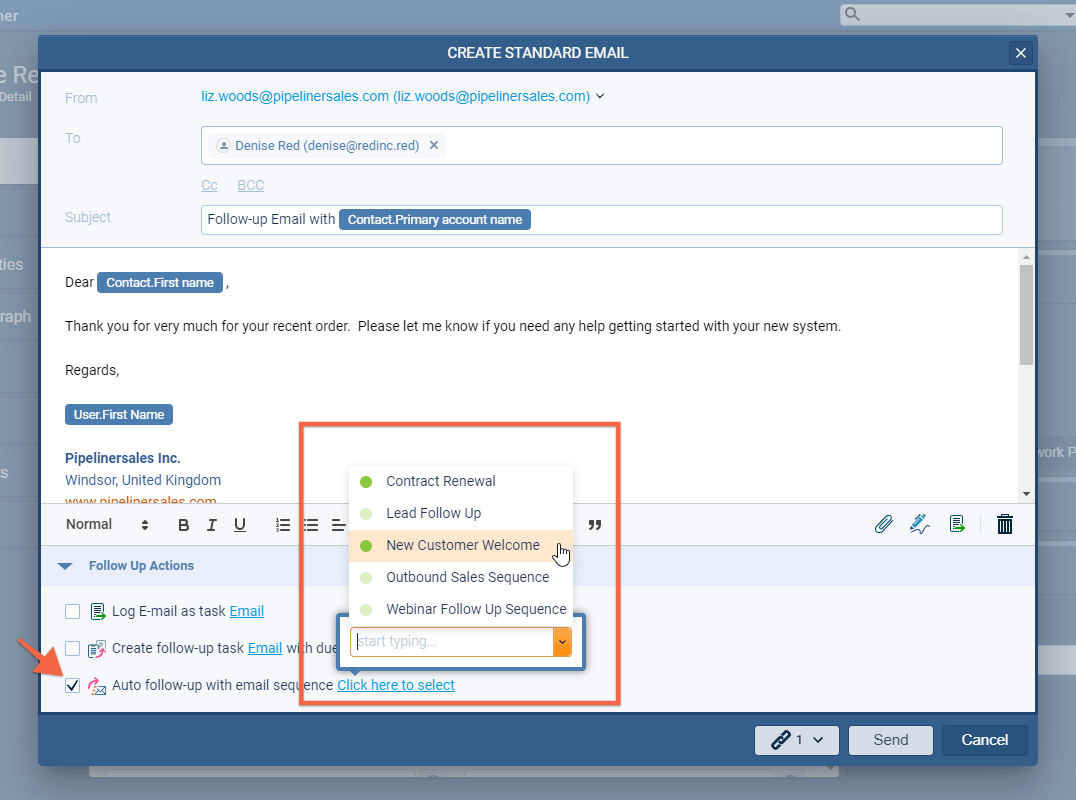Click the sequence search input field
The image size is (1076, 800).
452,641
